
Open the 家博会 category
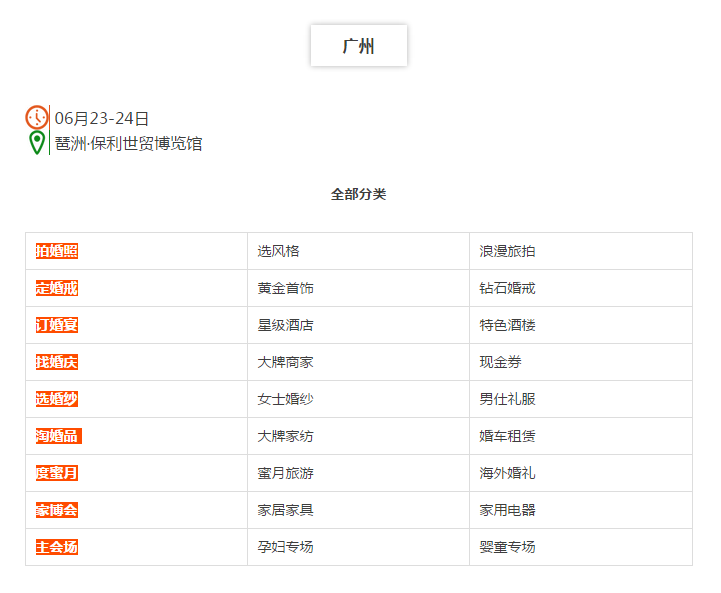tap(57, 510)
